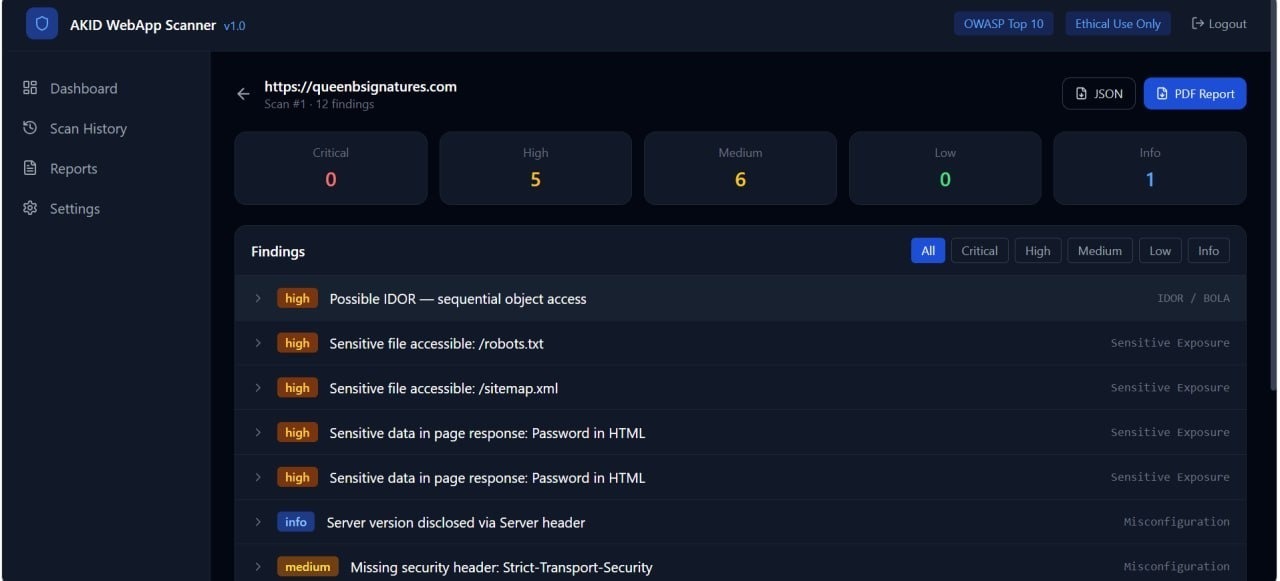
Task: Go back using the arrow next to queenbsignatures.com
Action: tap(242, 93)
